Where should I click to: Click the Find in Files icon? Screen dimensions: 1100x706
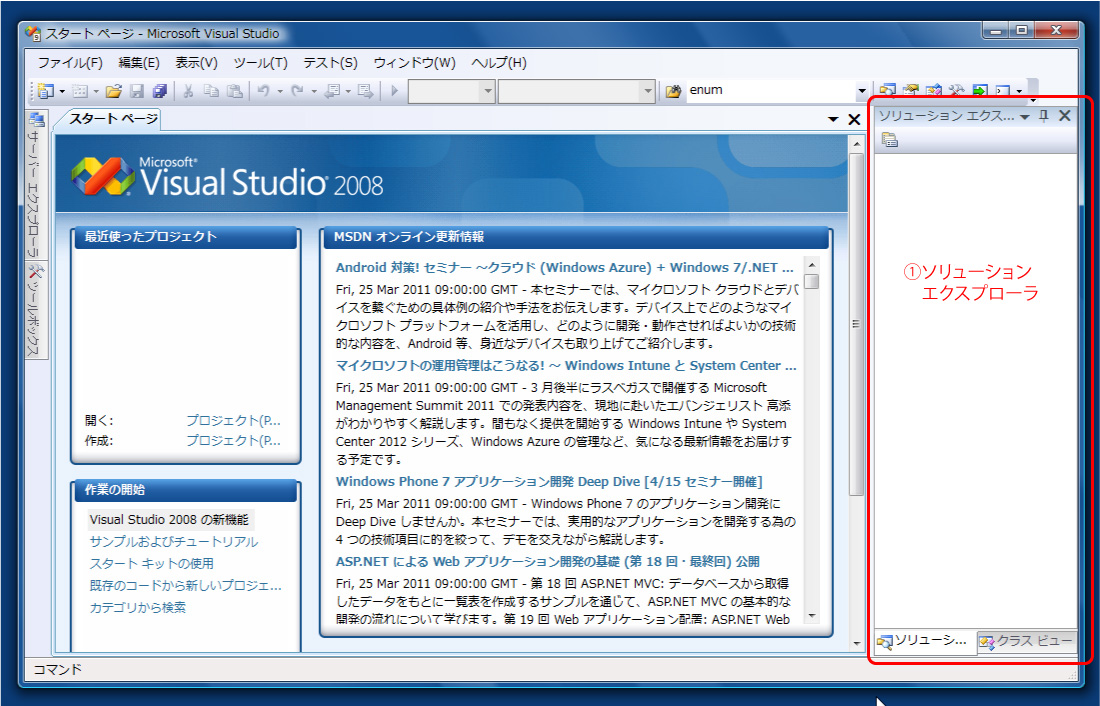pyautogui.click(x=673, y=91)
